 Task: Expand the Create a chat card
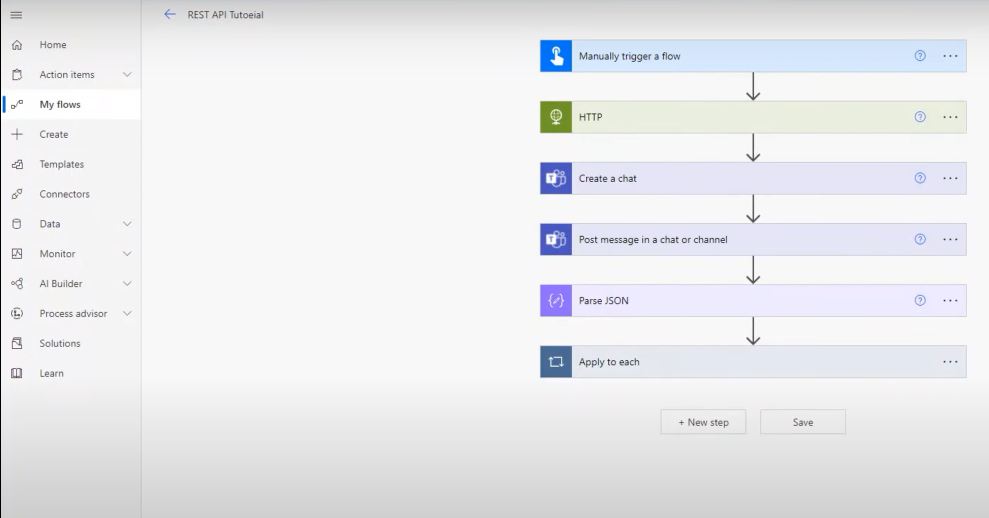753,178
